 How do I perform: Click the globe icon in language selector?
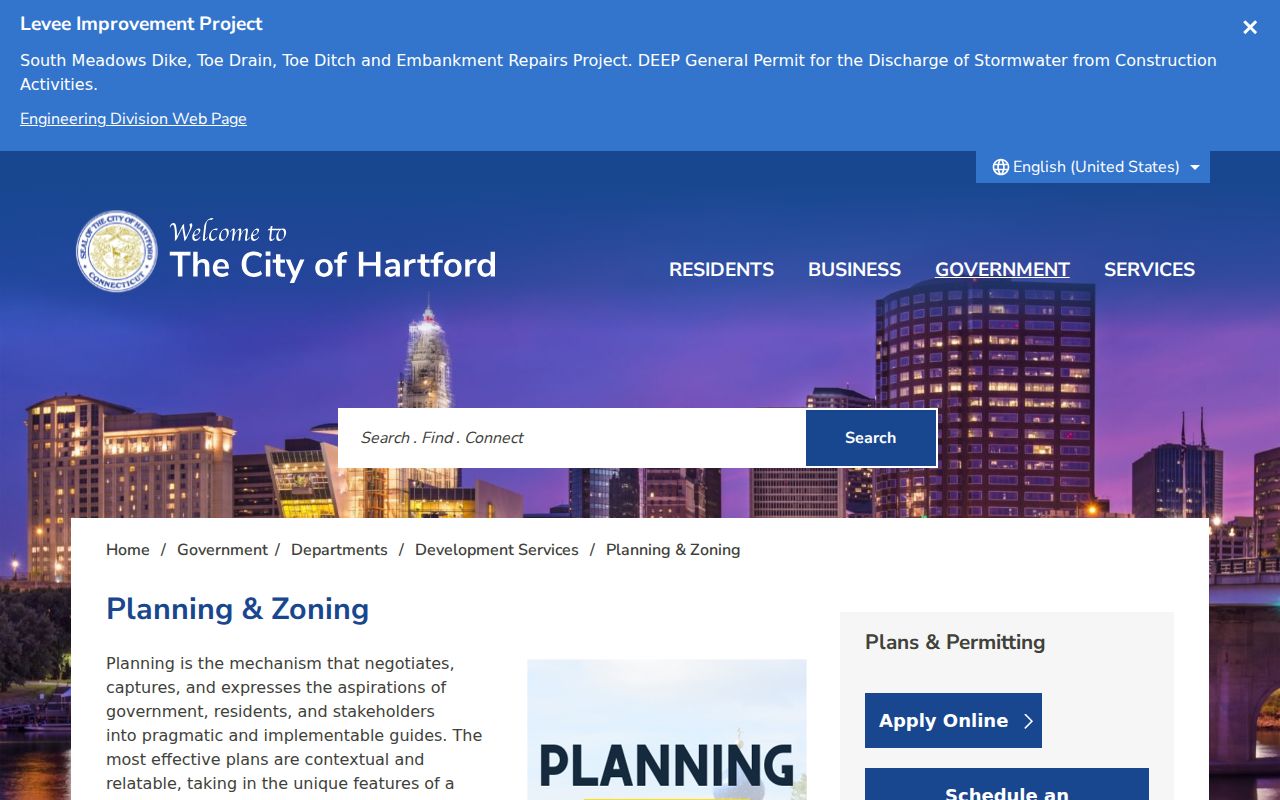pos(1000,167)
